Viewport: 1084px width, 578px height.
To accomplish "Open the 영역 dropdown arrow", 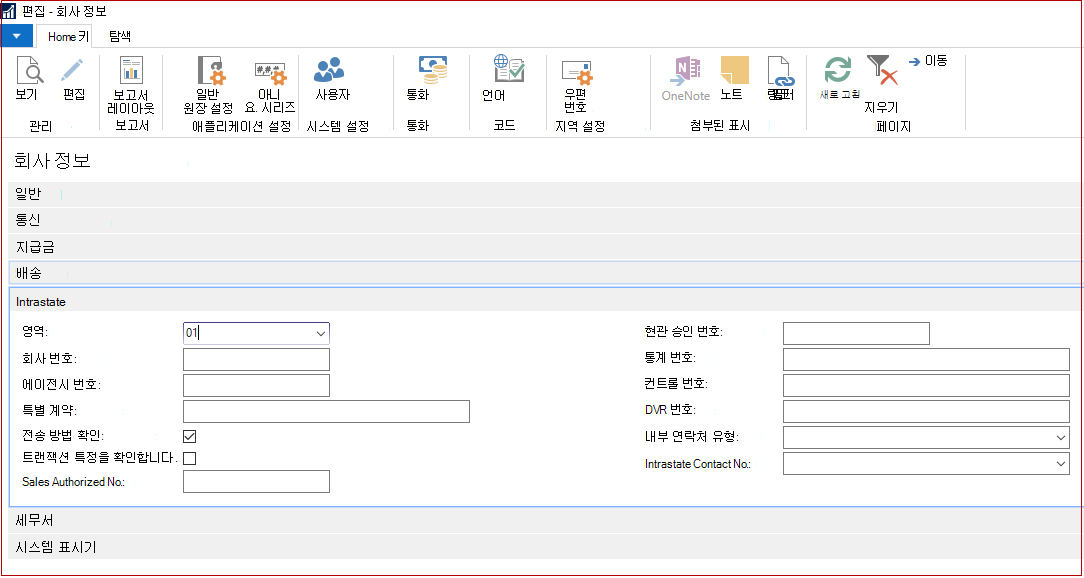I will pyautogui.click(x=321, y=334).
